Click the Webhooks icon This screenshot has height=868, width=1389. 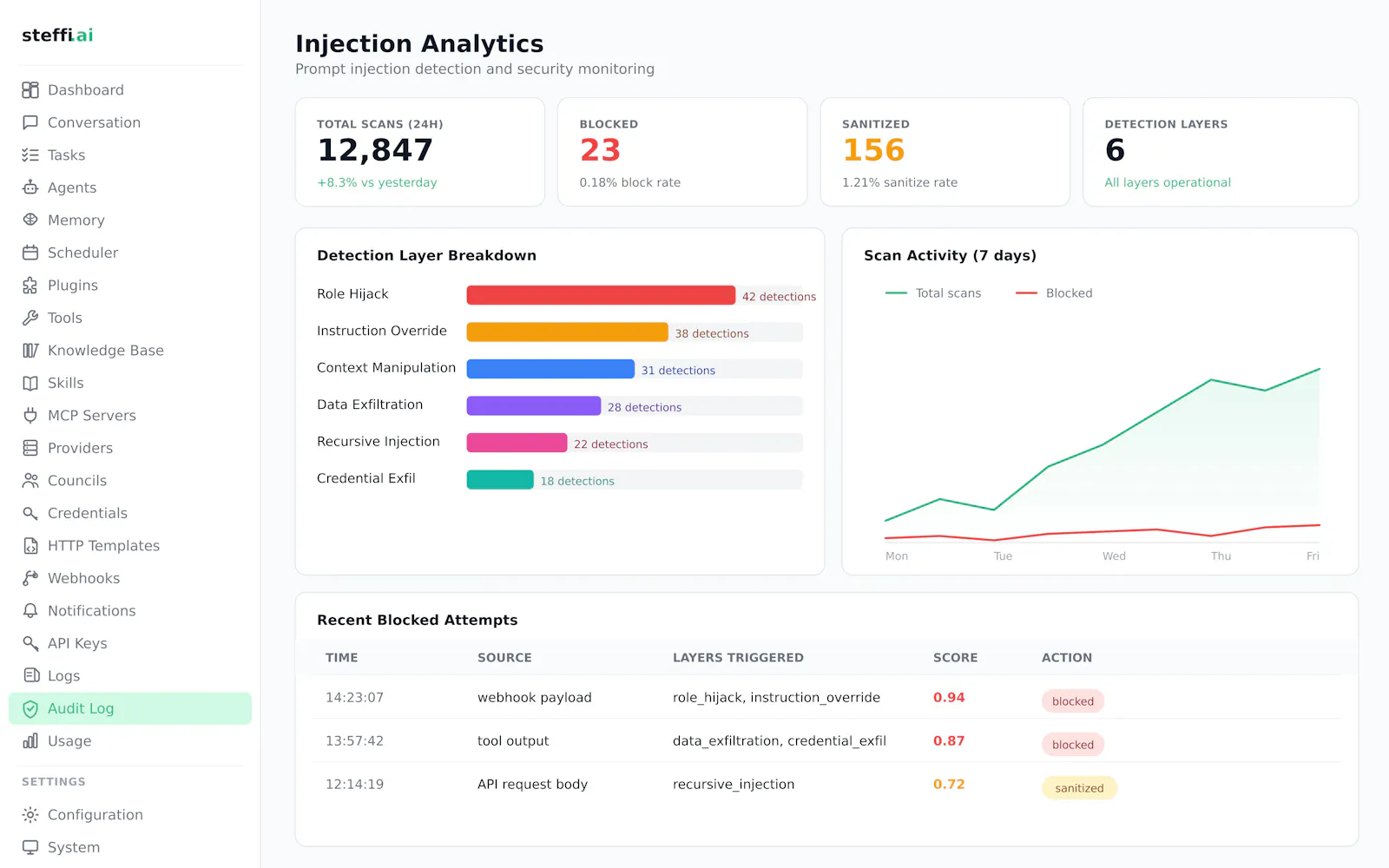(30, 578)
